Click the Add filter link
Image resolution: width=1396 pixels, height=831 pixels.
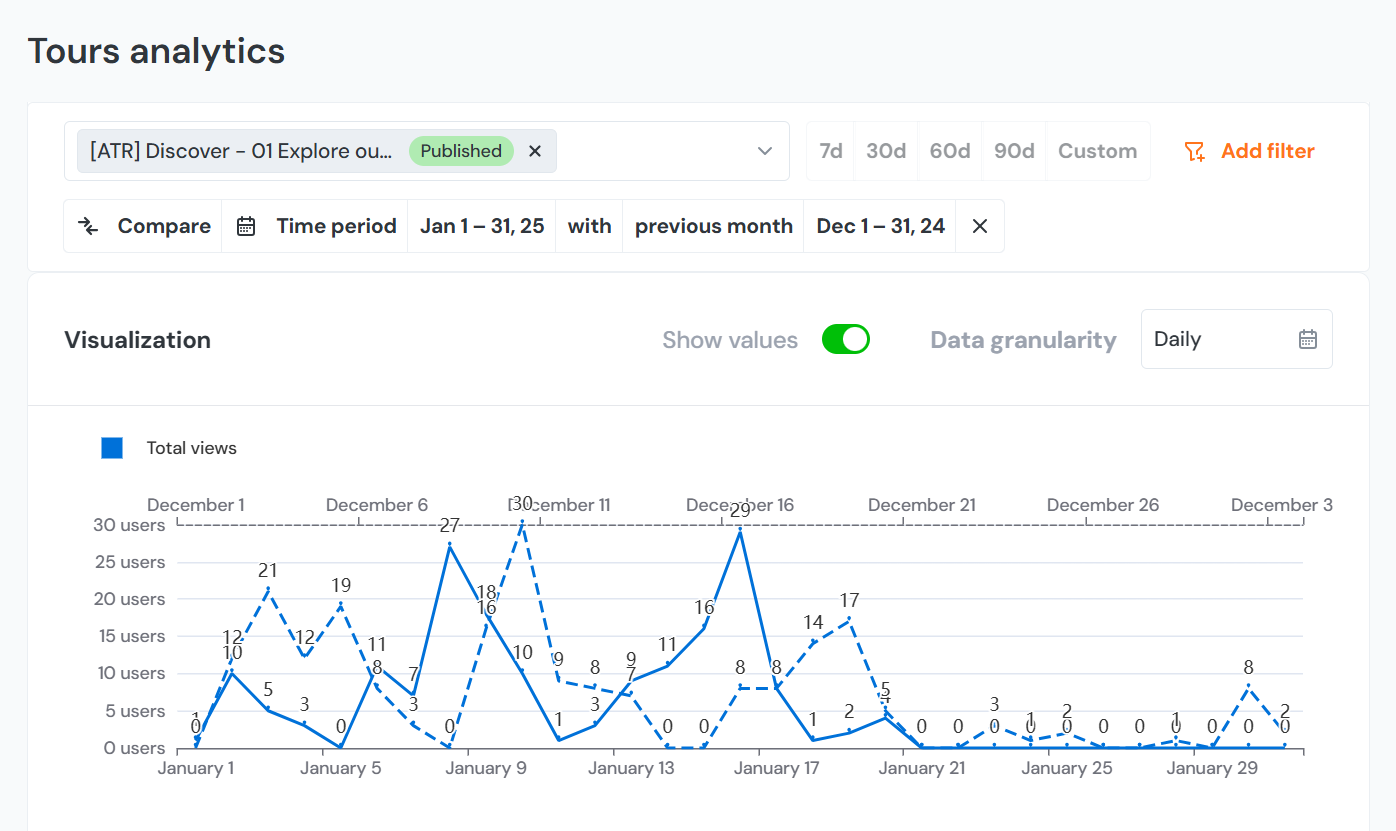[x=1267, y=151]
